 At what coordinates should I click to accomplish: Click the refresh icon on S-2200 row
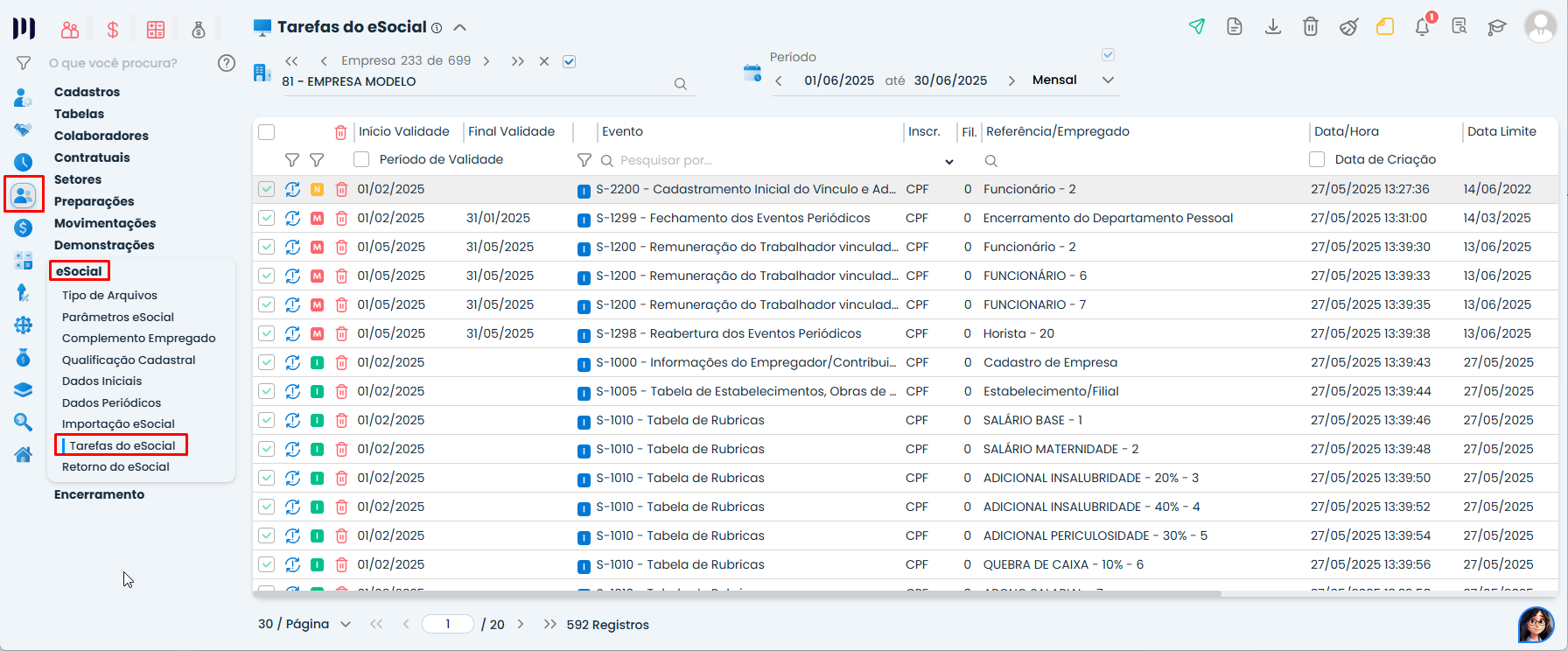coord(292,189)
